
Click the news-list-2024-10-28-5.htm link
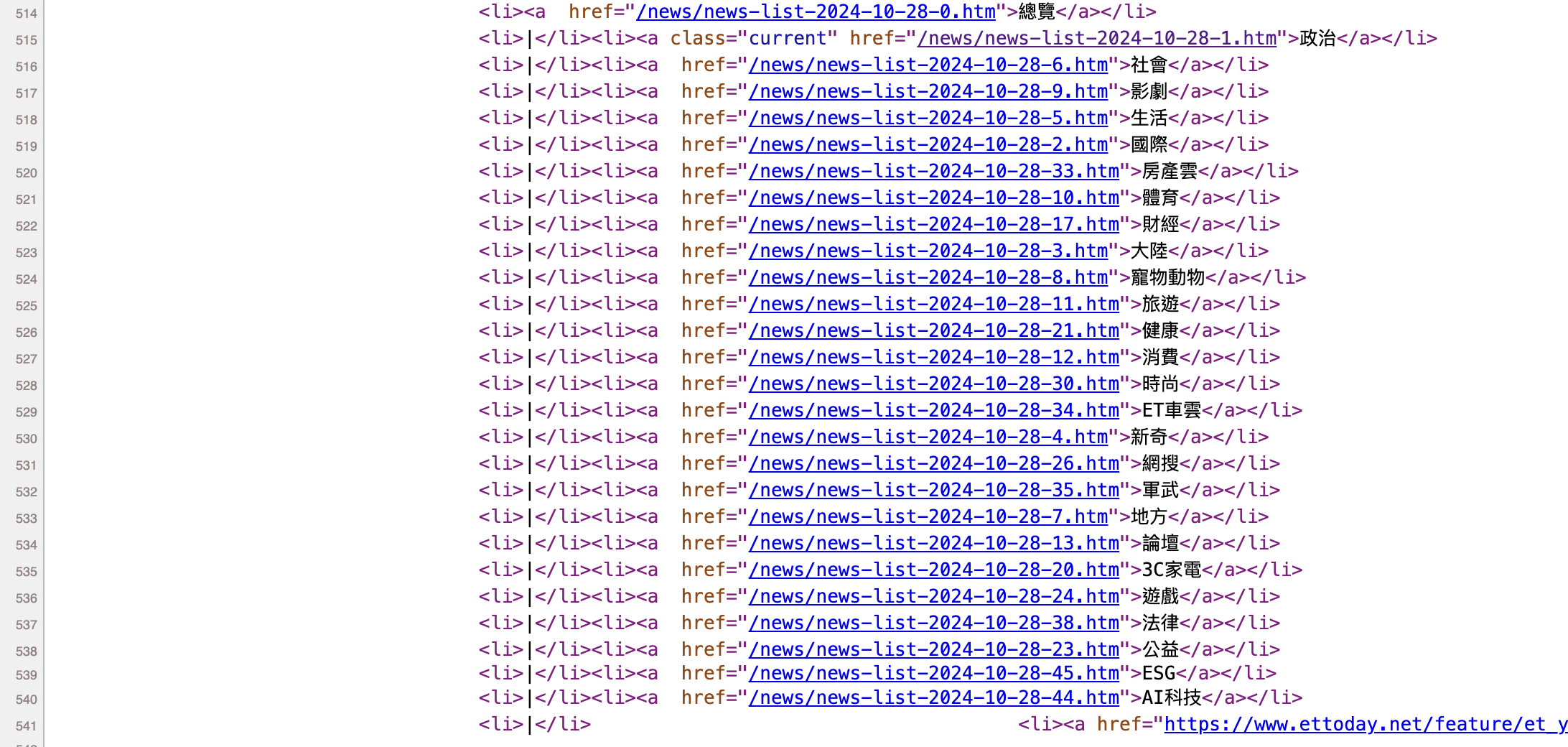pyautogui.click(x=928, y=119)
